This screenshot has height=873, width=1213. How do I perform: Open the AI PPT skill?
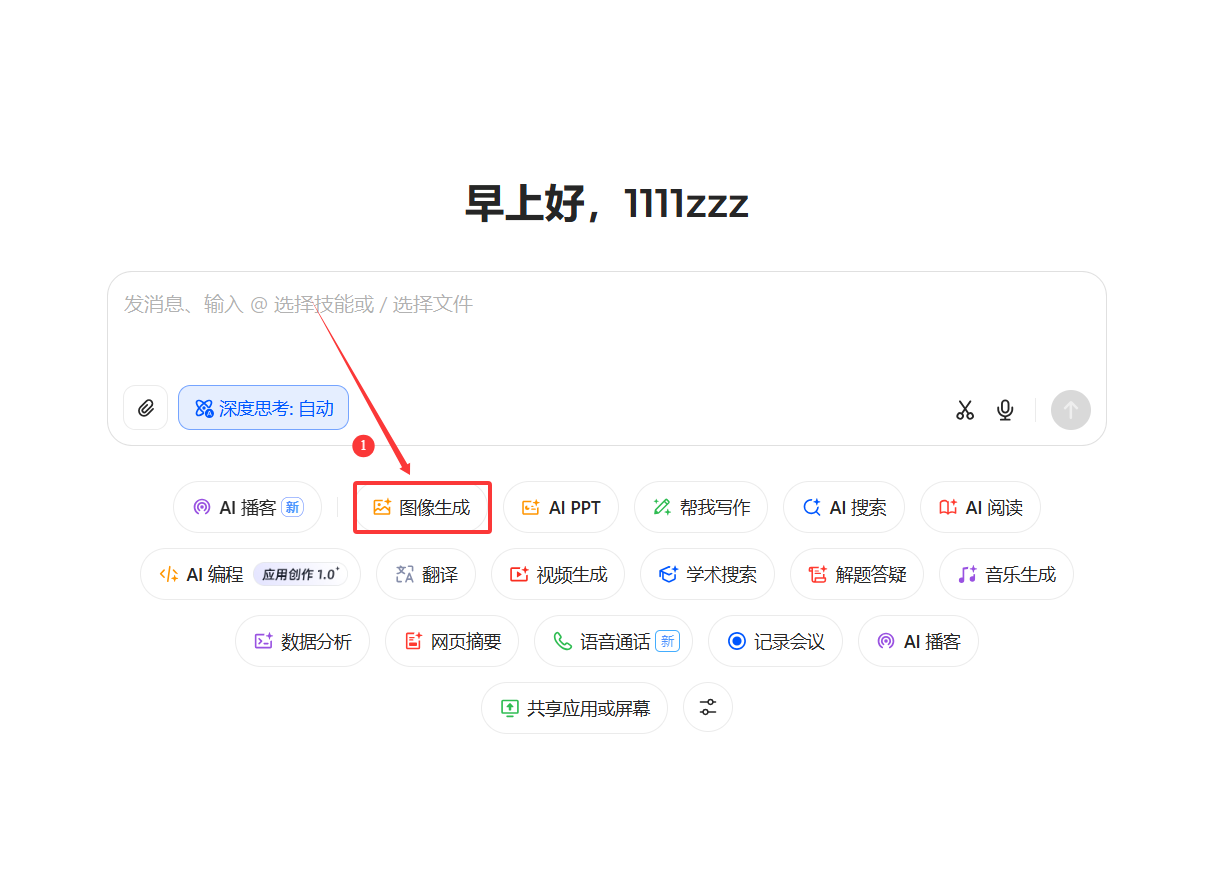click(x=561, y=507)
